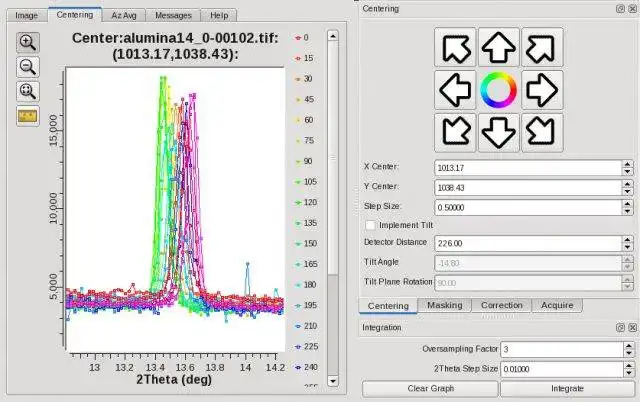Select the lower Centering tab
This screenshot has width=640, height=402.
coord(388,306)
